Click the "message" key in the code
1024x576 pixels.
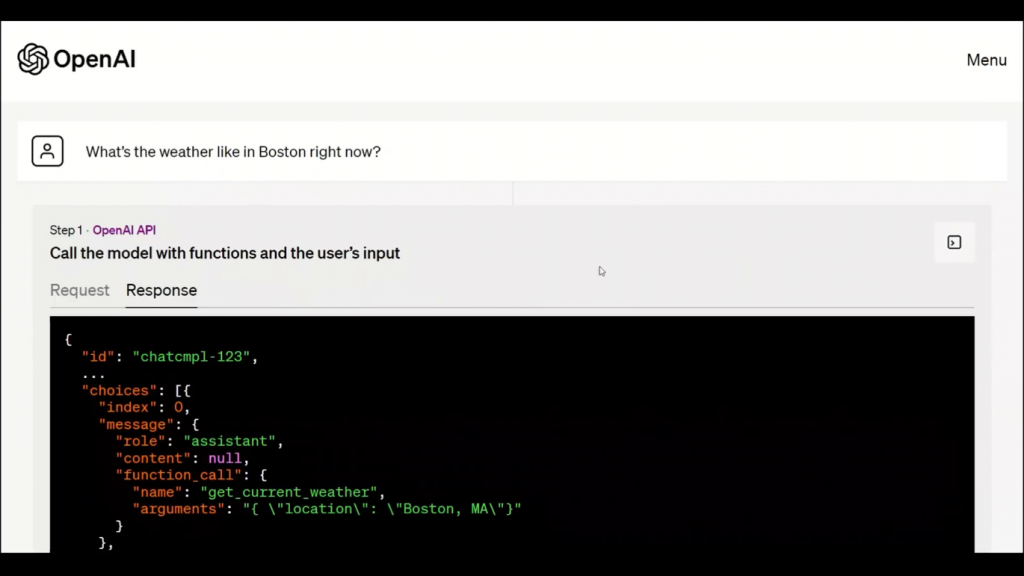point(136,424)
